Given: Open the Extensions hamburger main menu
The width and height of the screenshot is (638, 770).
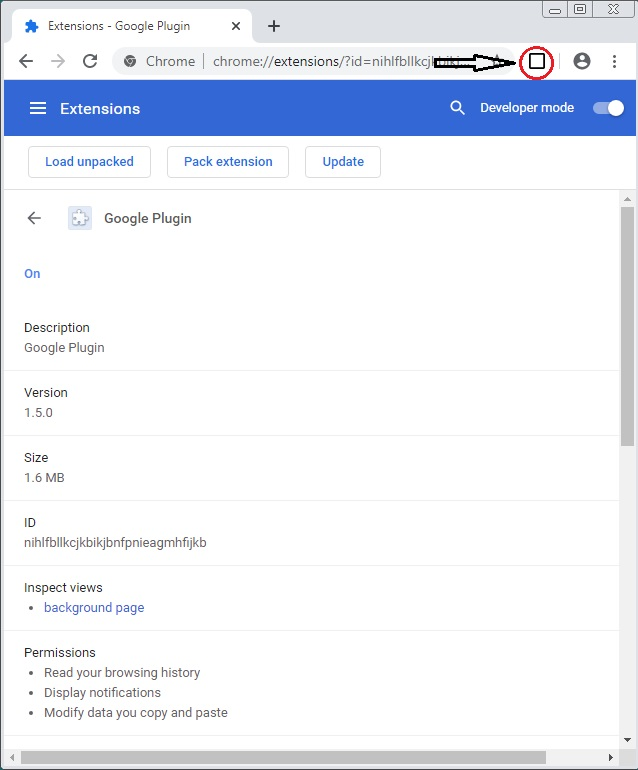Looking at the screenshot, I should 38,108.
